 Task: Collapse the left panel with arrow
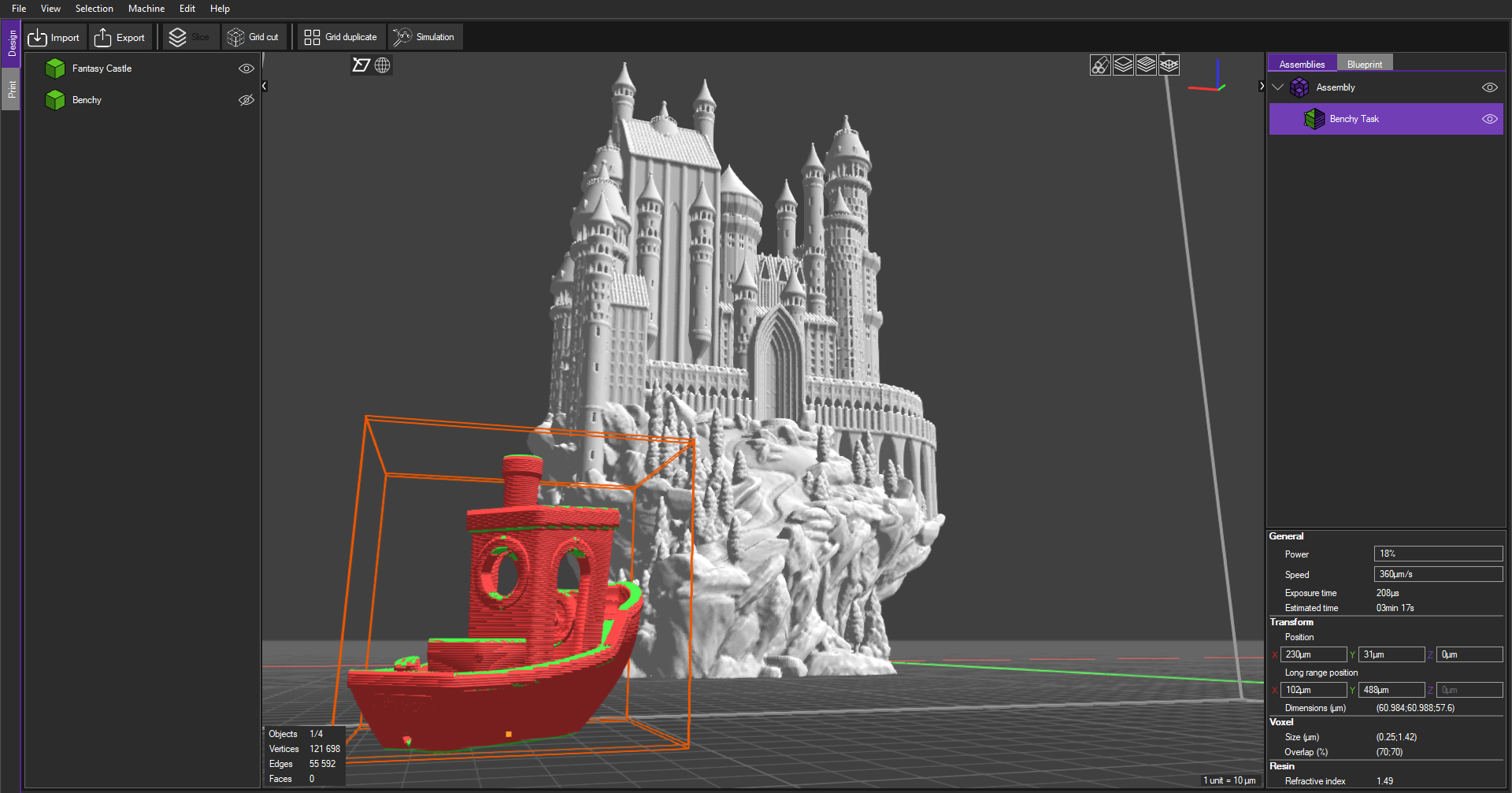(265, 86)
